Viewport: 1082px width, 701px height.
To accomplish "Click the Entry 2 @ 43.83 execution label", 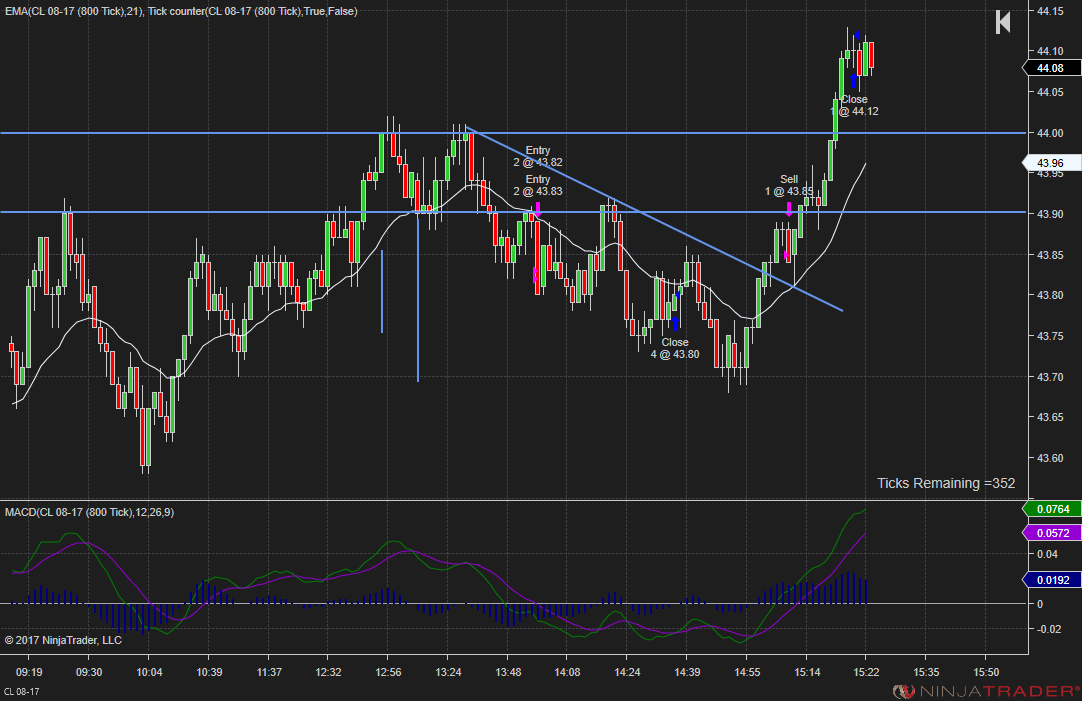I will (x=538, y=185).
